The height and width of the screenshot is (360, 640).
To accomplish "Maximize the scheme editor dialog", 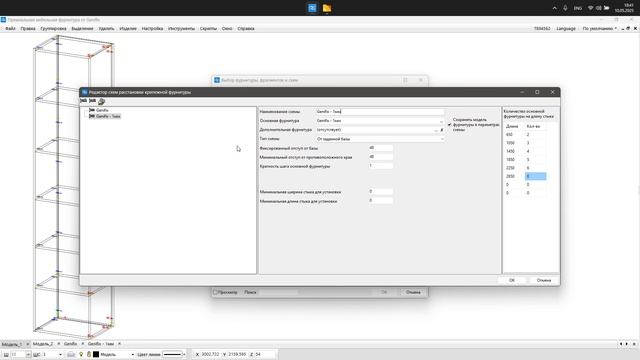I will (537, 92).
